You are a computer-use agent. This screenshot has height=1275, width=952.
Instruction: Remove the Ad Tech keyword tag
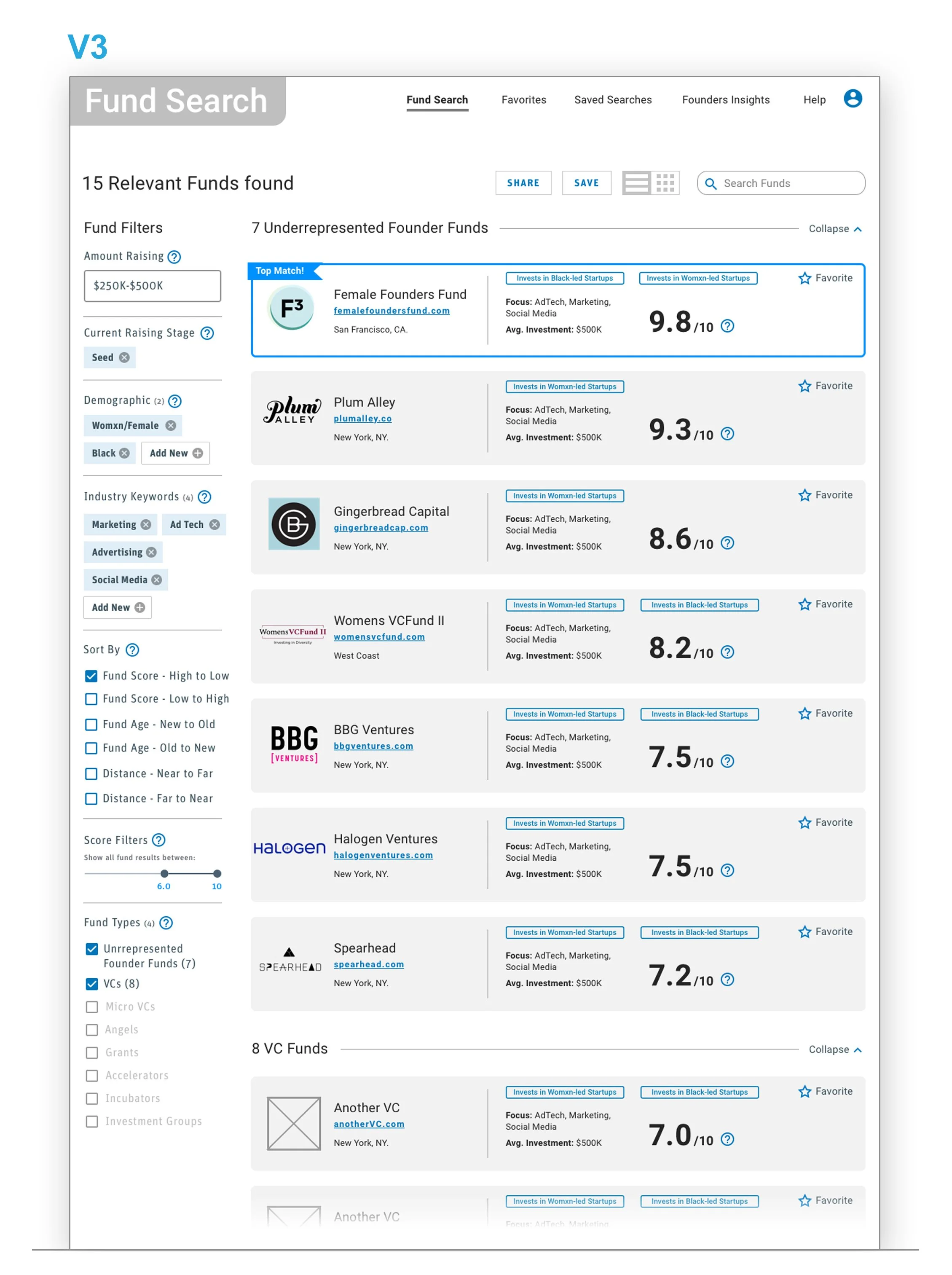click(x=215, y=524)
